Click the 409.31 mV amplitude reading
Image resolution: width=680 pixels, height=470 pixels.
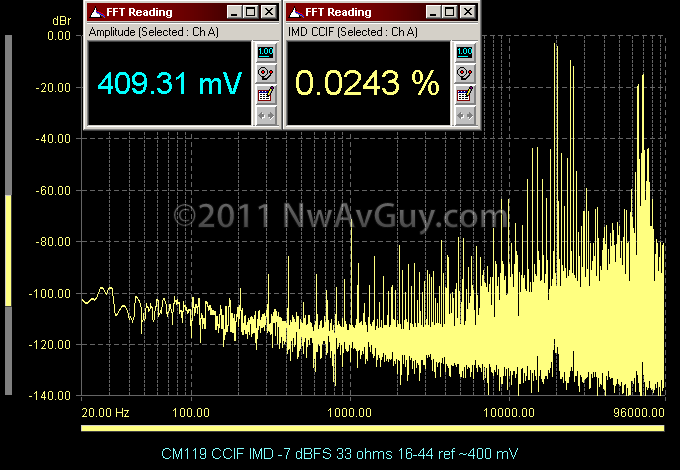(x=170, y=83)
